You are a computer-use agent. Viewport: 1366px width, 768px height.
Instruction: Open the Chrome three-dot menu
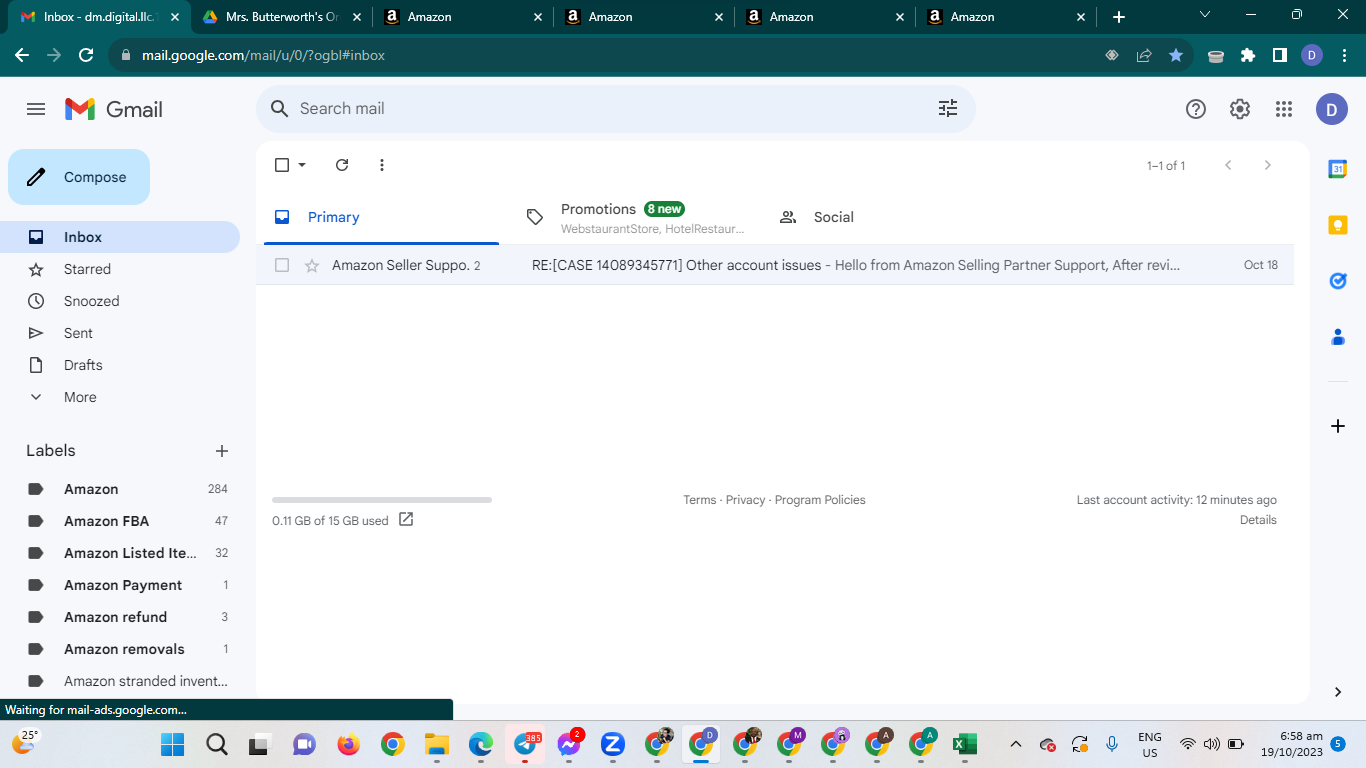[x=1344, y=55]
